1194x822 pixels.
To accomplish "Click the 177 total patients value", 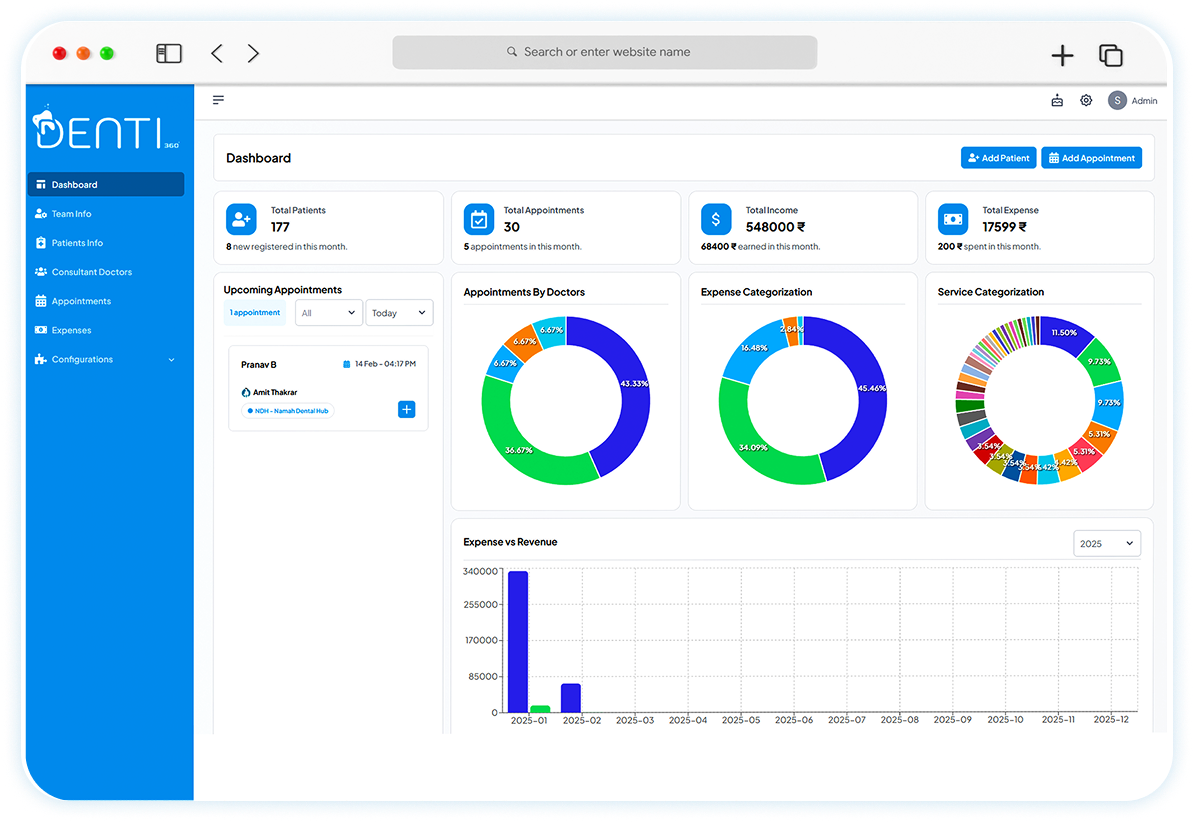I will click(x=280, y=227).
